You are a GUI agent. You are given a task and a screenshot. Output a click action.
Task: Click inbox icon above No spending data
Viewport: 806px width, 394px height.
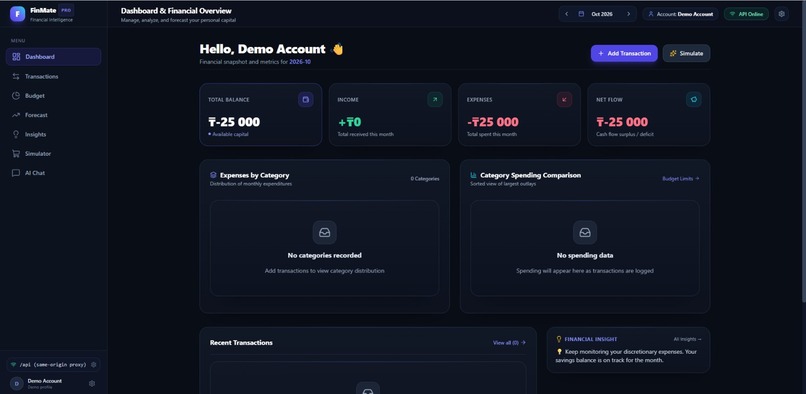pos(585,232)
